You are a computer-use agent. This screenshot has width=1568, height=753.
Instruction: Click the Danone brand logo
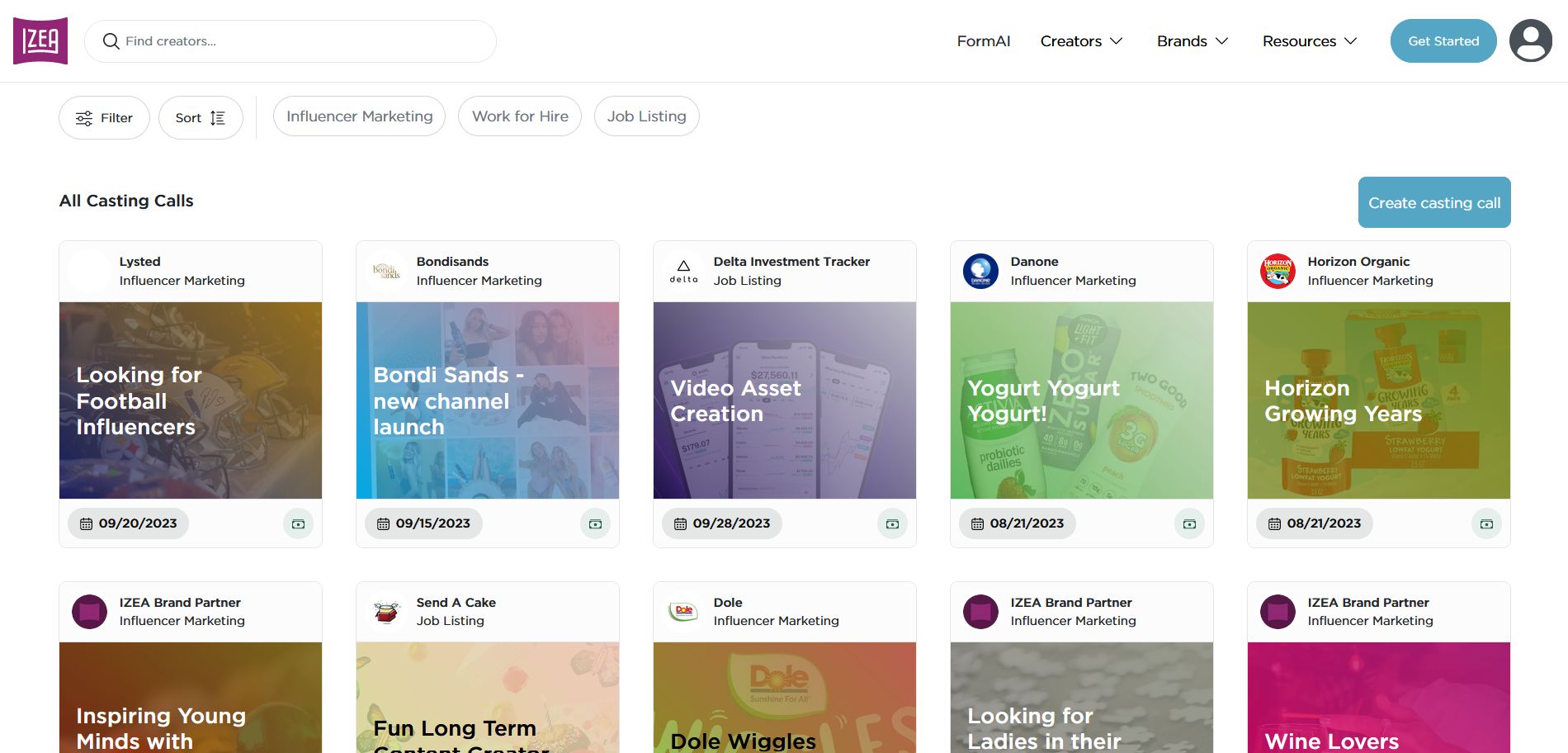tap(980, 271)
